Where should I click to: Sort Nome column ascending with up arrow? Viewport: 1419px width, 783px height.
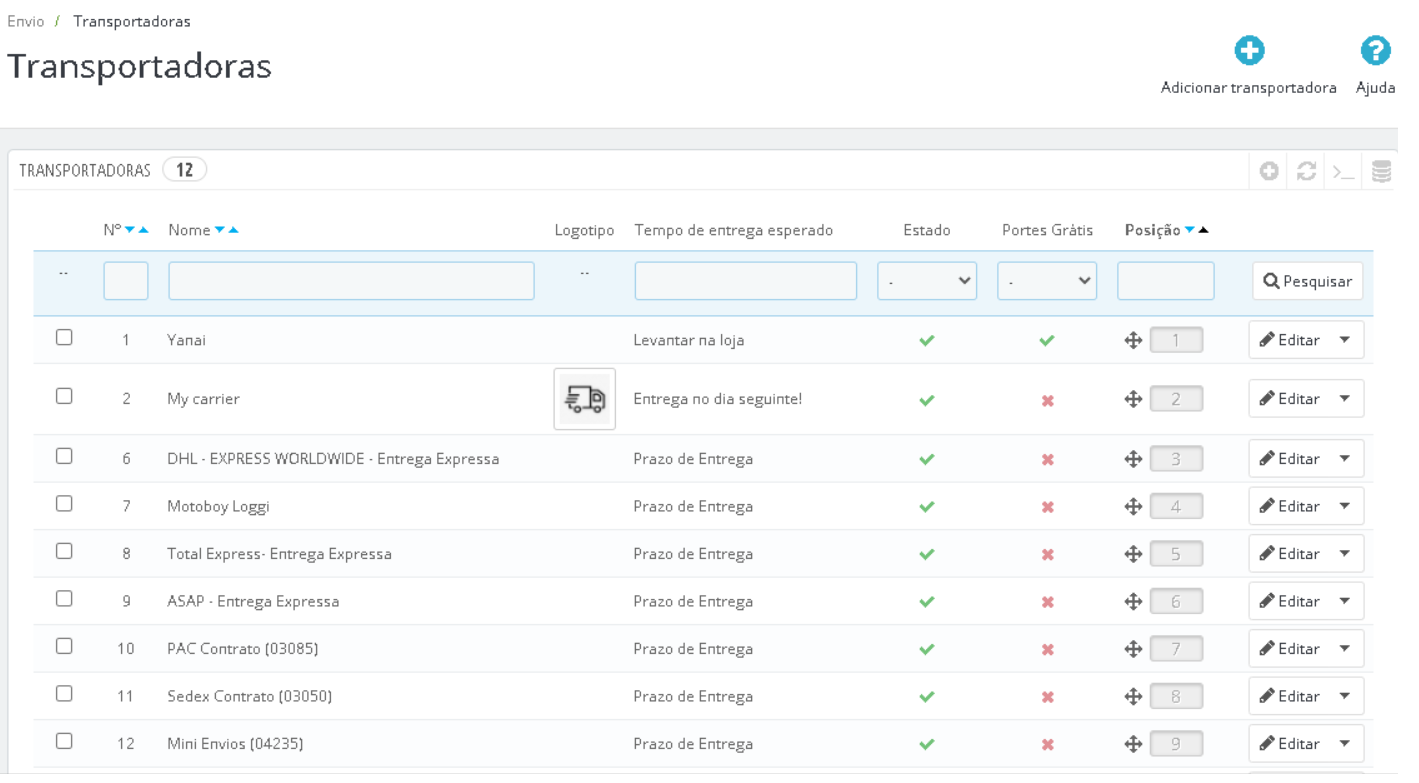pos(234,231)
